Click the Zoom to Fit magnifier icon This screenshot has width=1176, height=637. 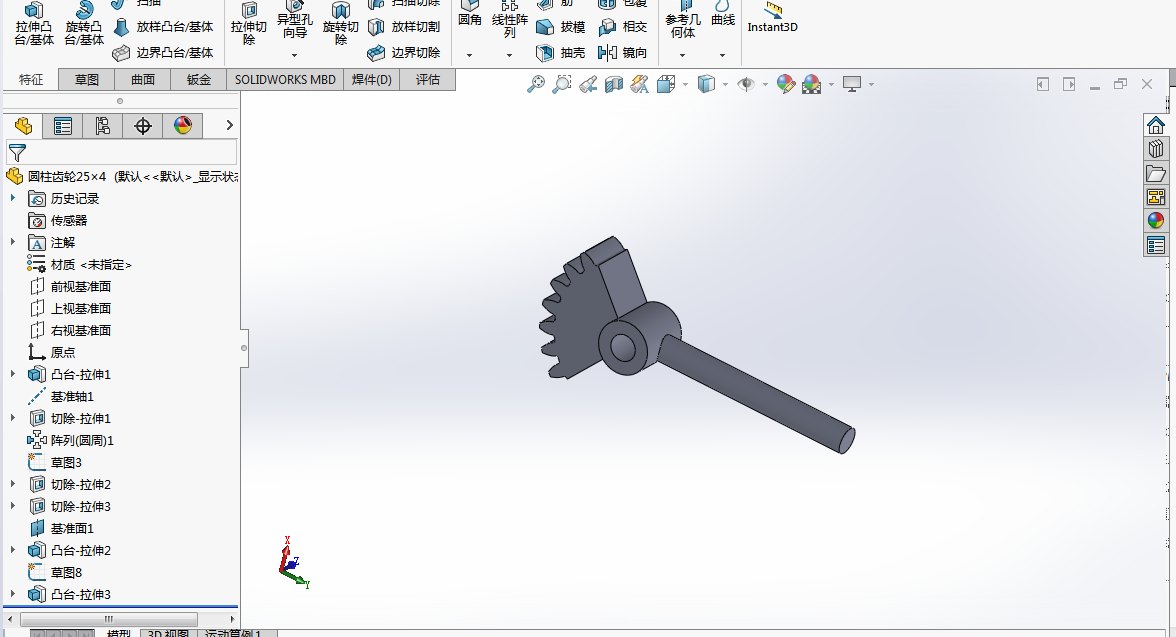pyautogui.click(x=536, y=84)
